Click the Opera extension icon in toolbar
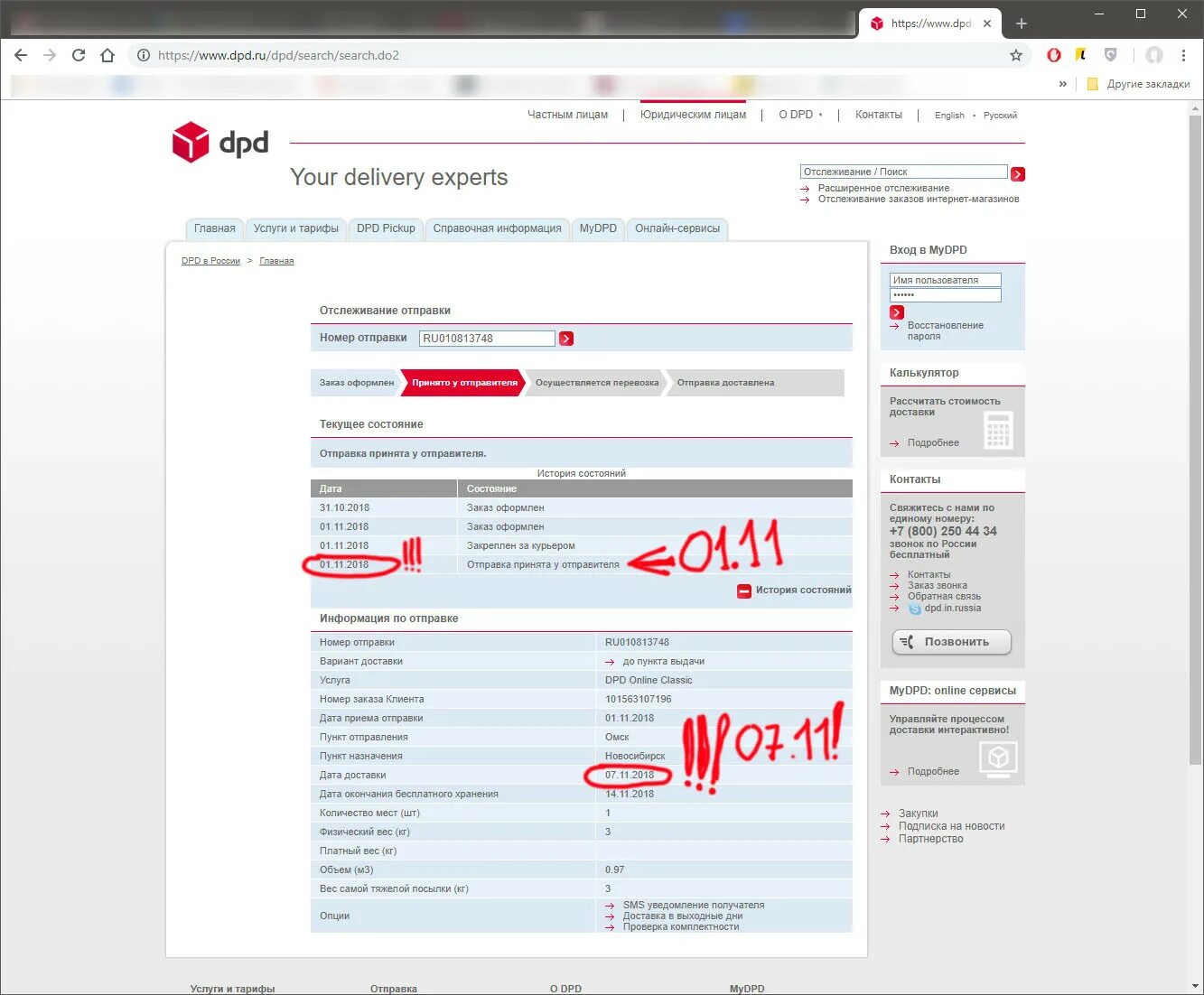Screen dimensions: 1204x995 [x=1053, y=55]
